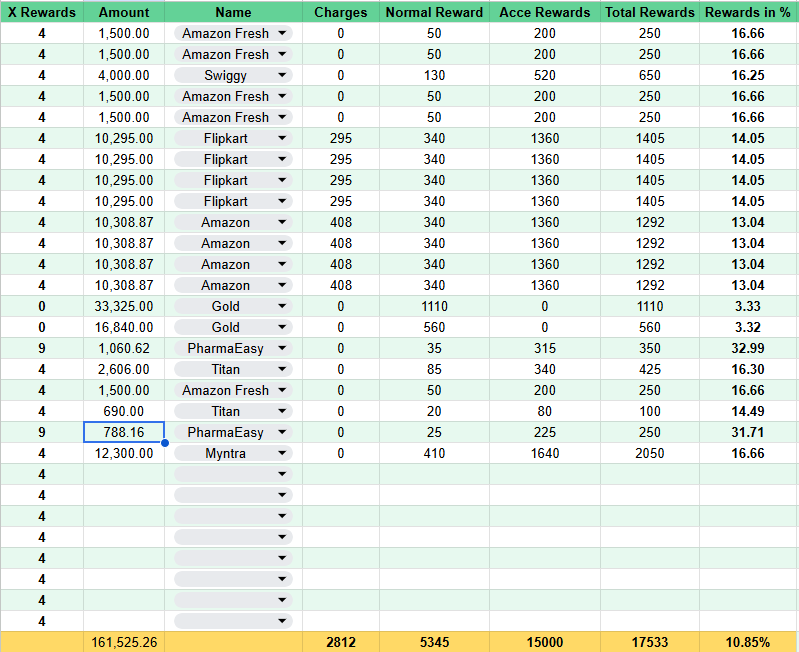This screenshot has height=652, width=799.
Task: Select the Amount column header
Action: (124, 12)
